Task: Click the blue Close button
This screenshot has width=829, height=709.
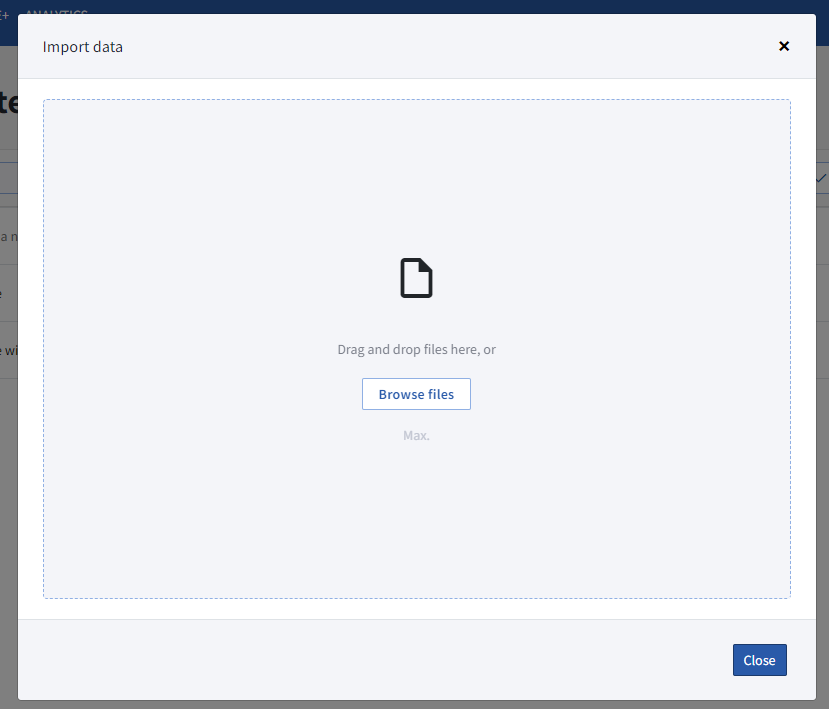Action: coord(759,660)
